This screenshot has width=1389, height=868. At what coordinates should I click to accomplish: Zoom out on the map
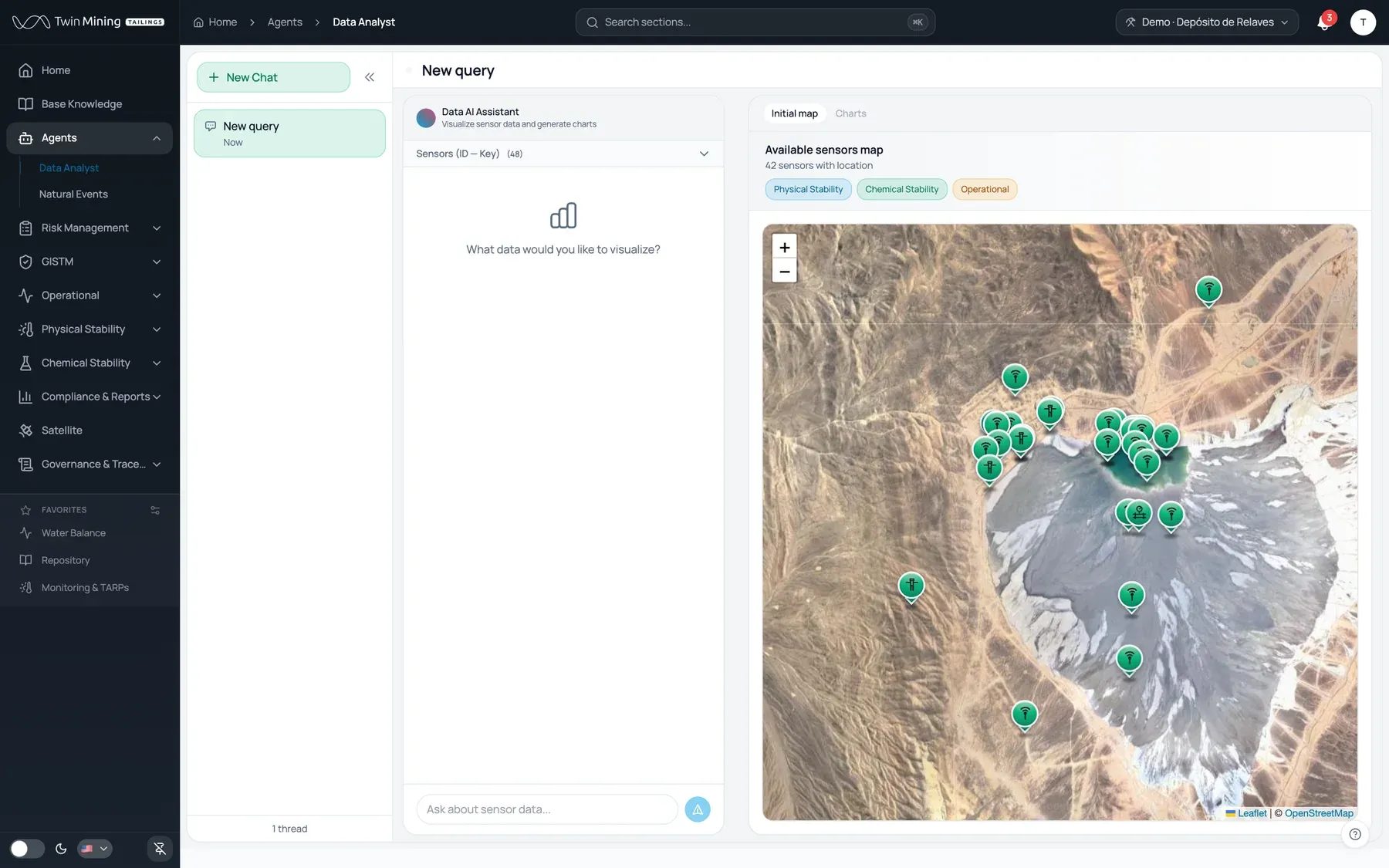click(785, 272)
